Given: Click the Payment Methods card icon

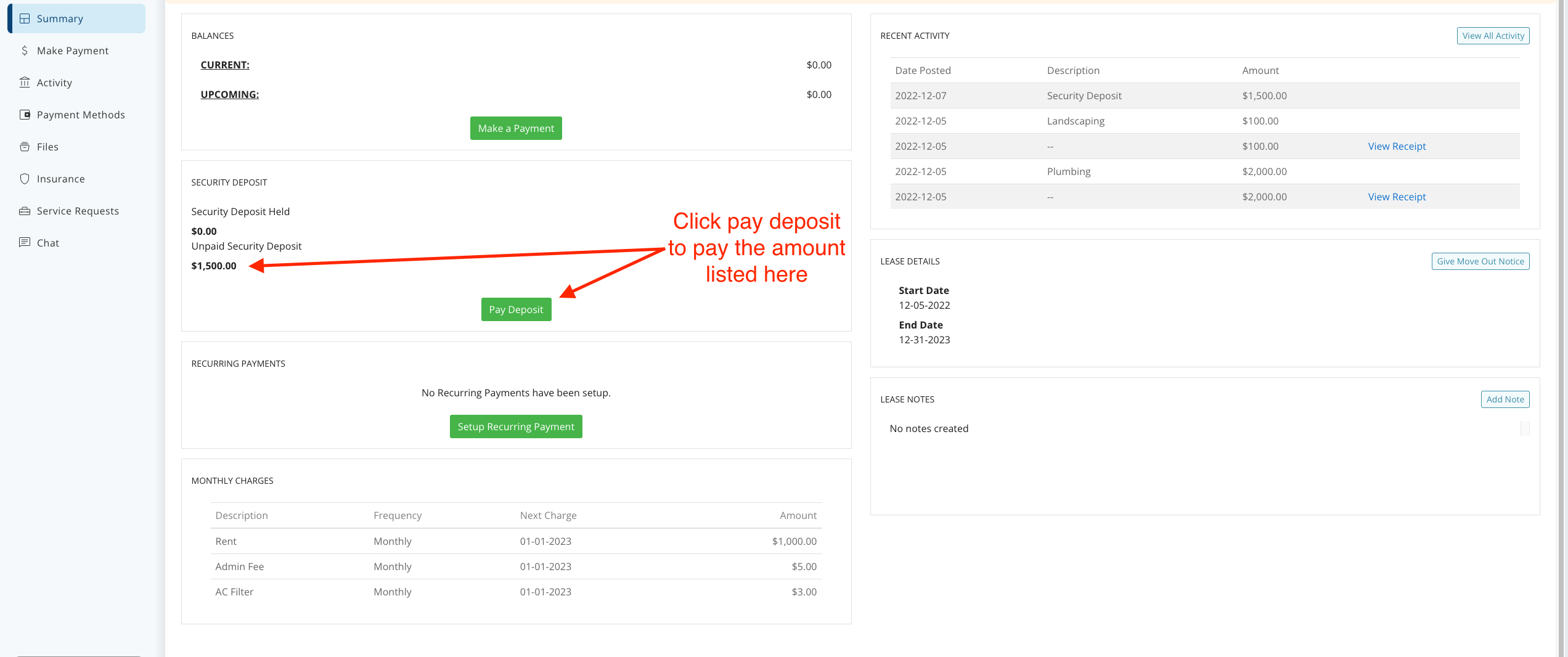Looking at the screenshot, I should (25, 115).
